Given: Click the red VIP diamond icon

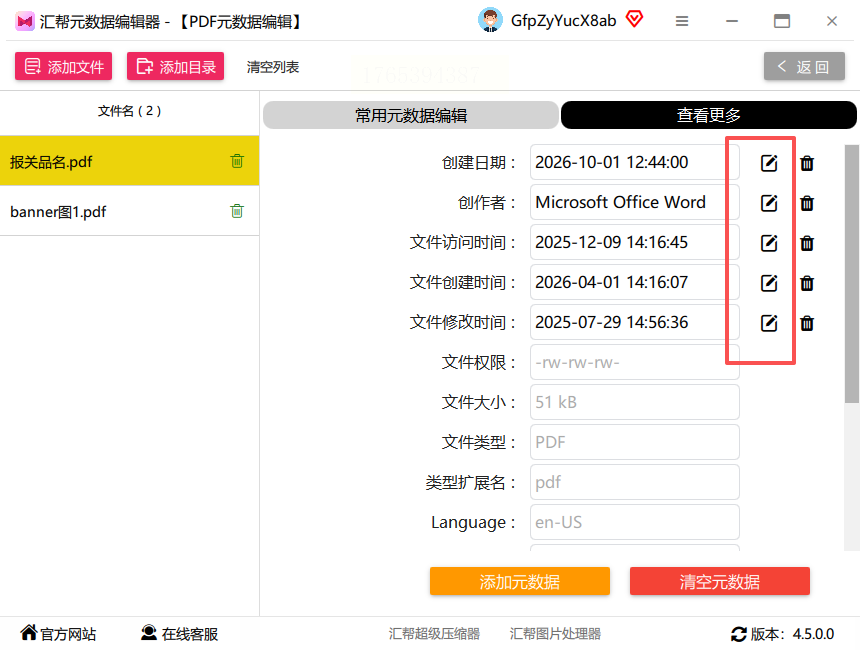Looking at the screenshot, I should click(635, 20).
